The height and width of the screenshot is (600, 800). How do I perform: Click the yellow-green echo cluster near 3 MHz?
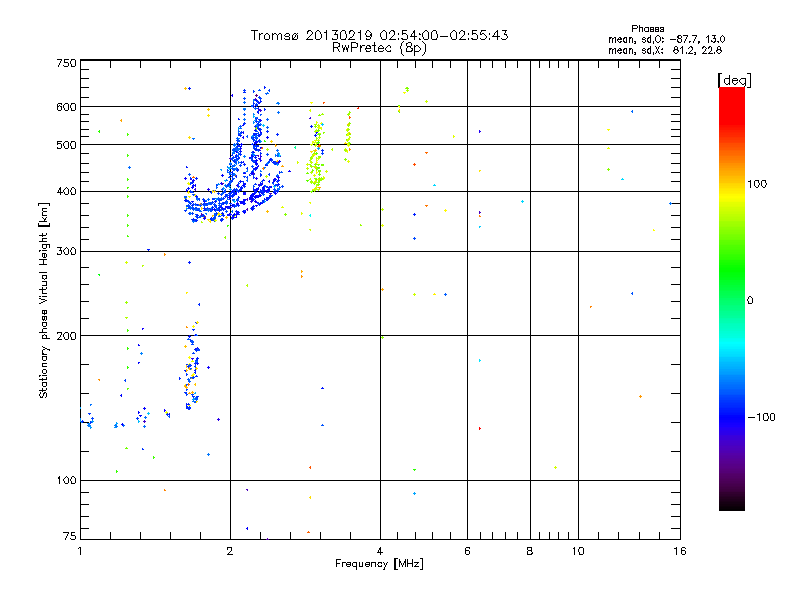pyautogui.click(x=316, y=156)
